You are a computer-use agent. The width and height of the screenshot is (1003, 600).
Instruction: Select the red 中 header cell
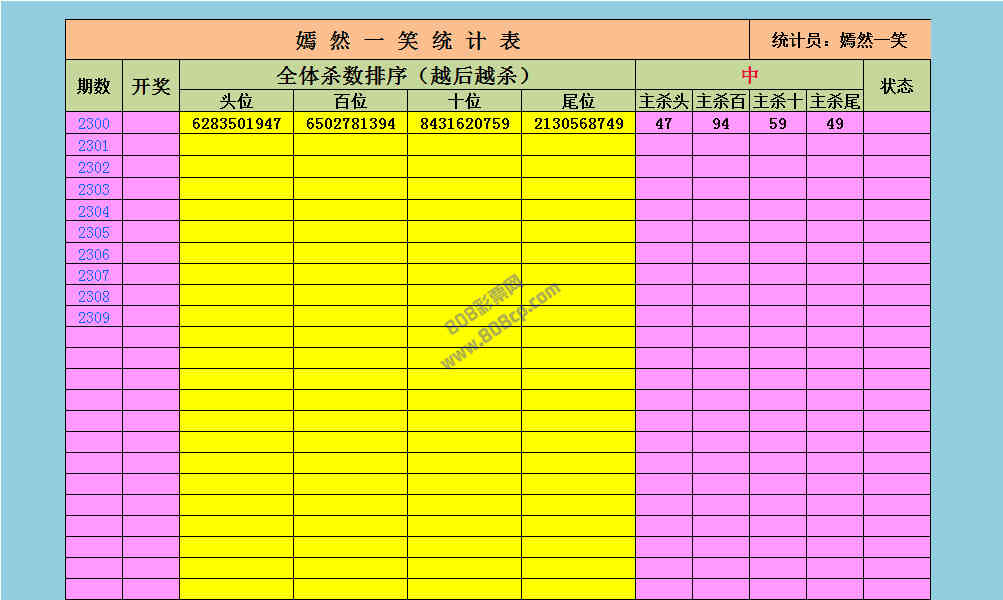click(x=749, y=75)
